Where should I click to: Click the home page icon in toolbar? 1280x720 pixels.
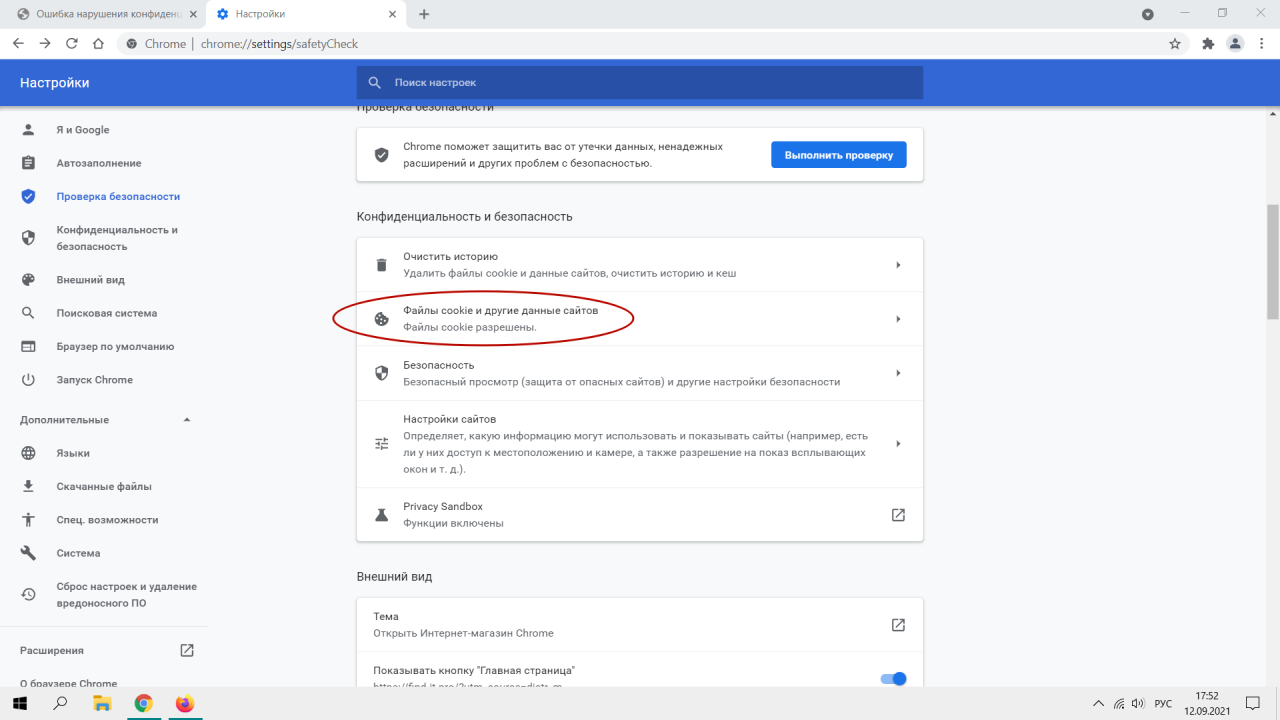tap(98, 44)
